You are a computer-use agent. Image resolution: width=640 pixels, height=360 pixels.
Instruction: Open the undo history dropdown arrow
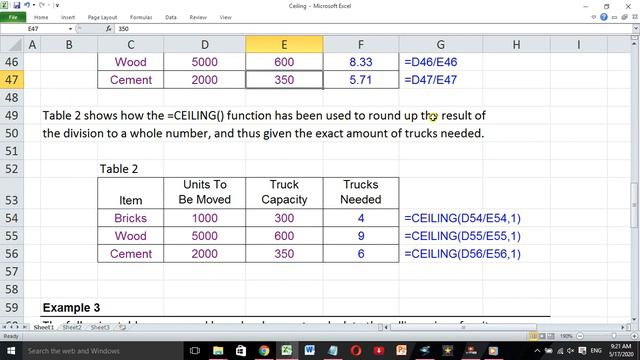(x=33, y=5)
